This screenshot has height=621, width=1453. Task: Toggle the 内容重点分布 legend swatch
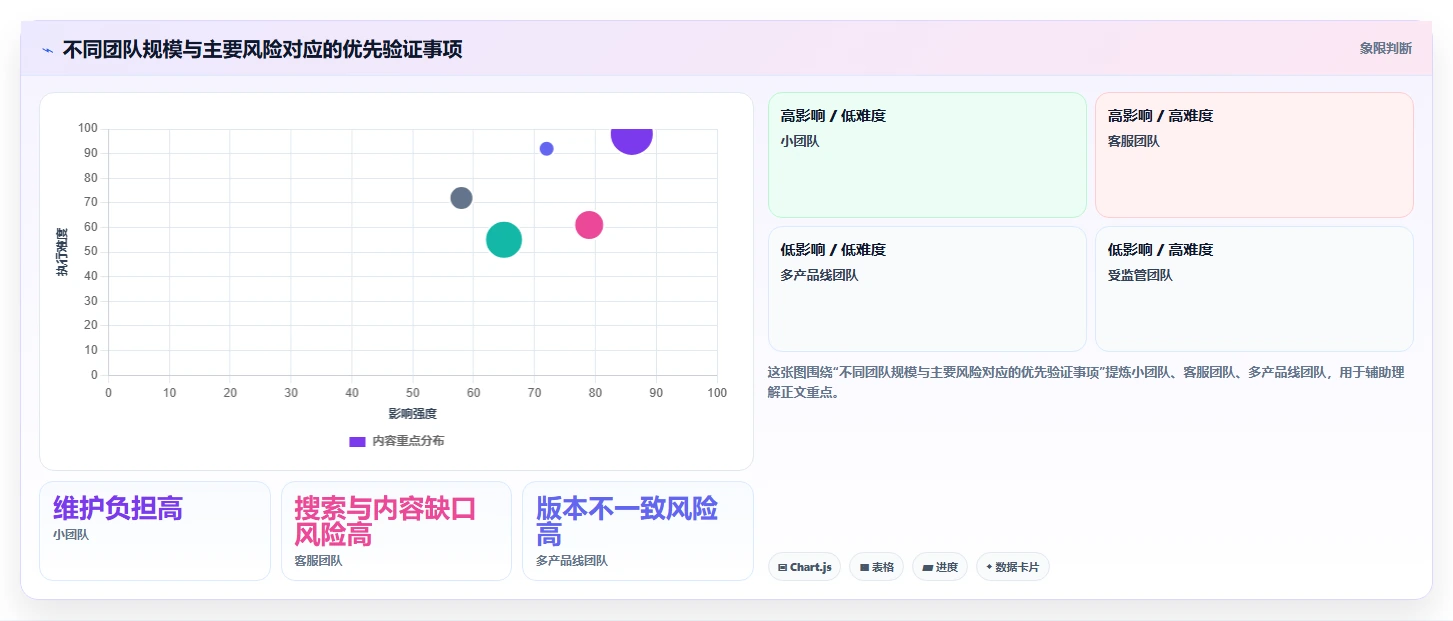[x=357, y=441]
